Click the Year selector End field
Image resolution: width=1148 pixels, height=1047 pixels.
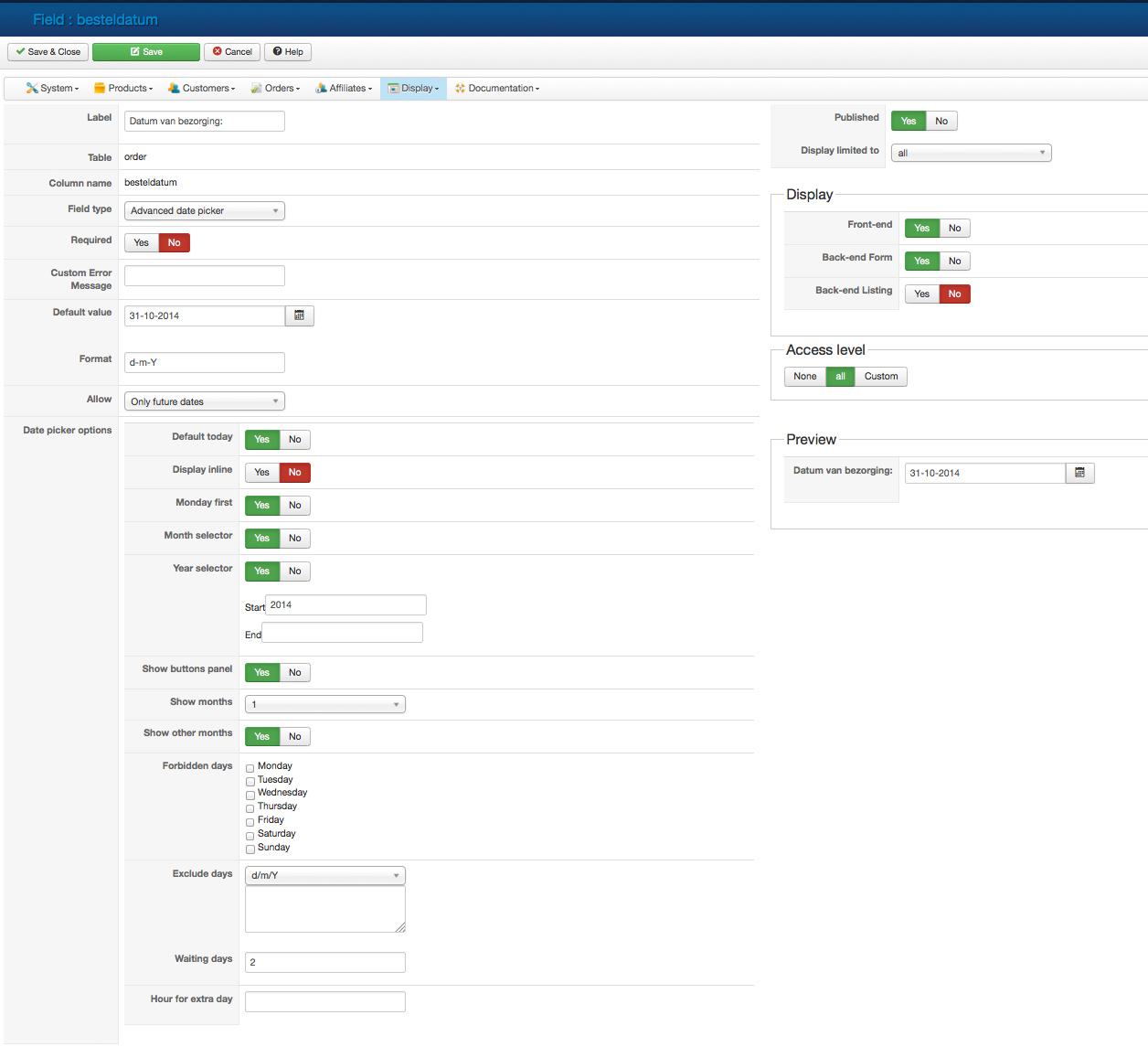tap(342, 632)
